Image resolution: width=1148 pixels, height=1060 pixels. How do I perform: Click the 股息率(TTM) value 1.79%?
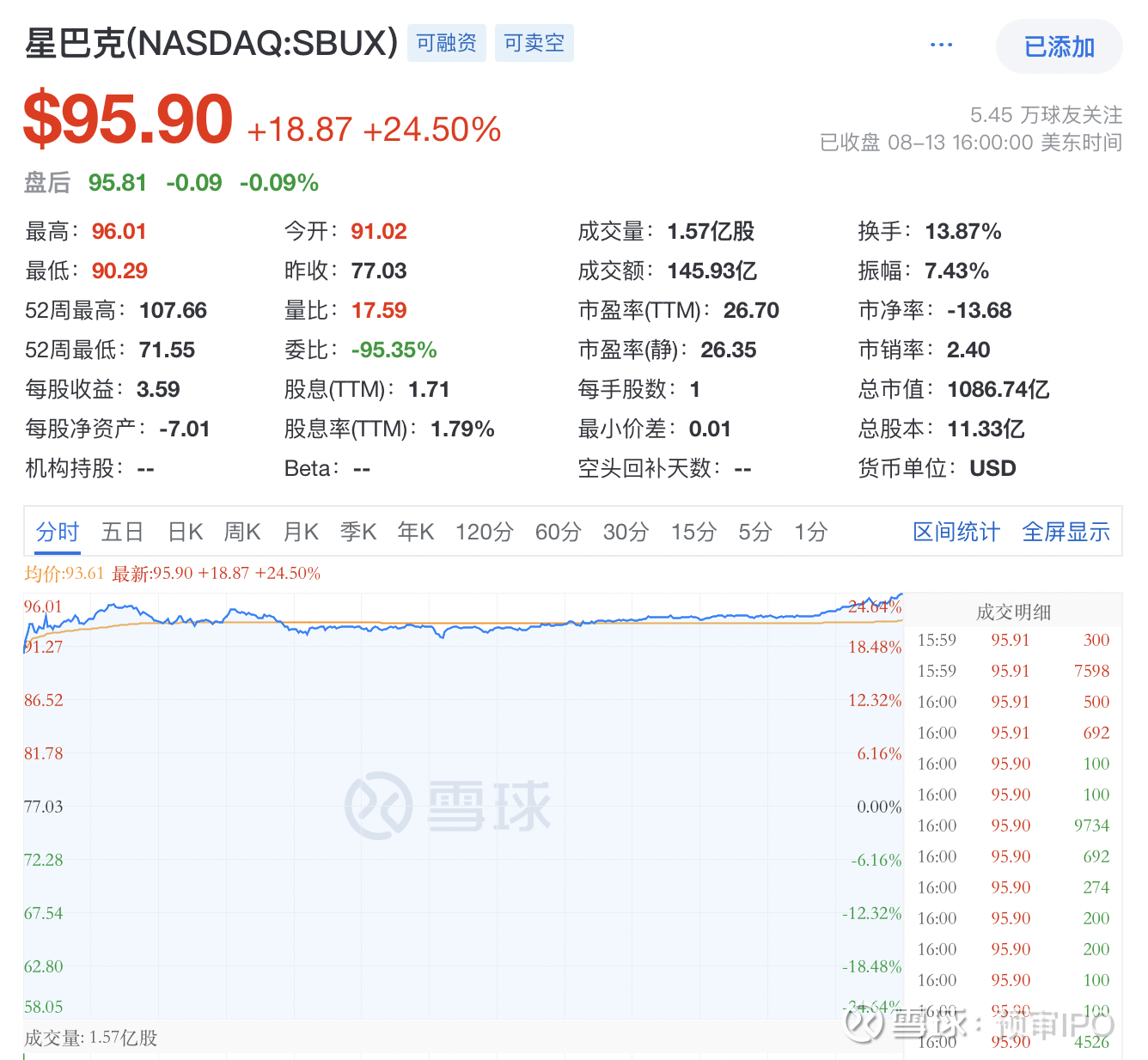(x=462, y=429)
